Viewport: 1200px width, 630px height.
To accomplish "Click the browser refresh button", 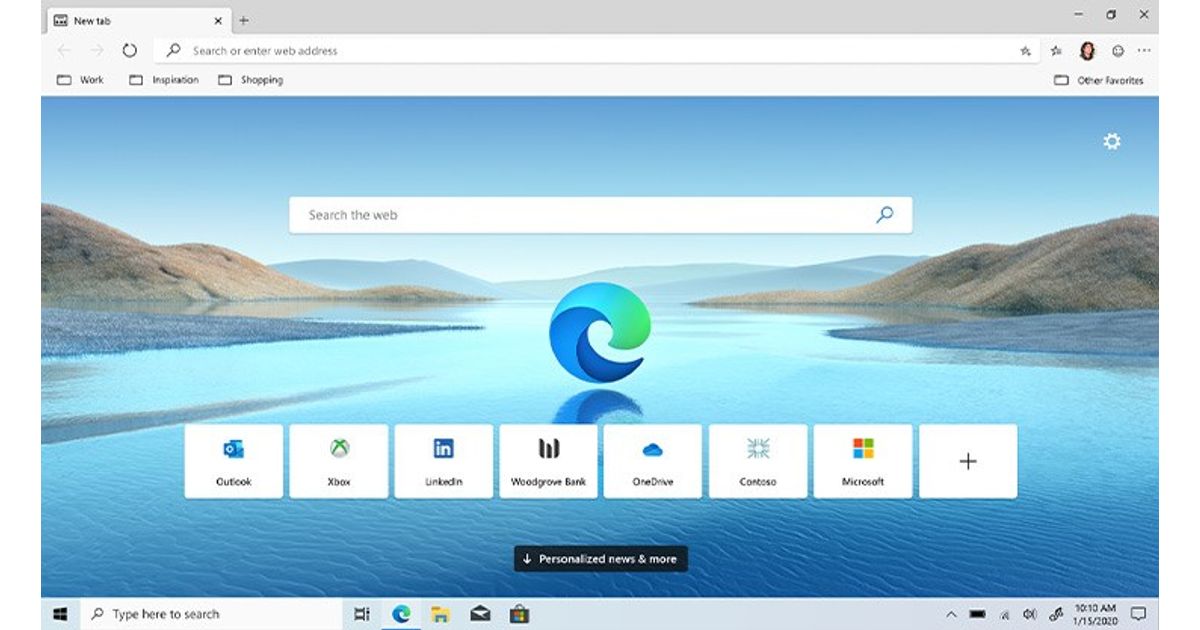I will [x=129, y=51].
